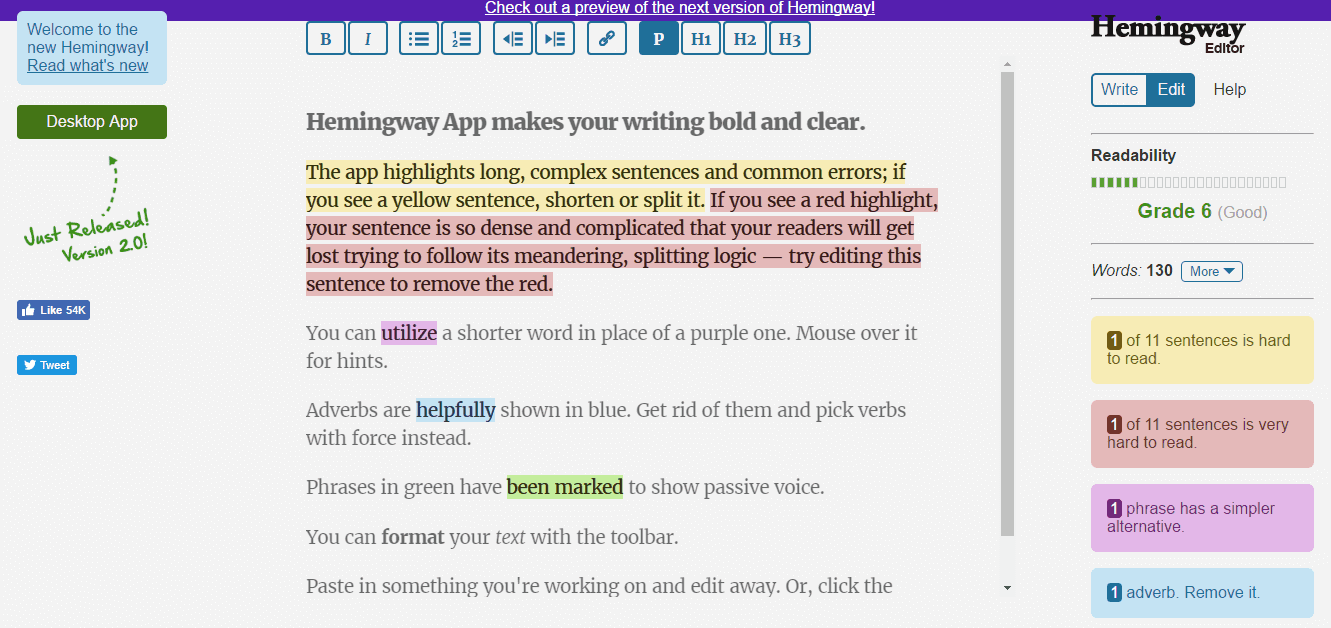Screen dimensions: 1331x628
Task: Switch to Edit mode
Action: 1171,90
